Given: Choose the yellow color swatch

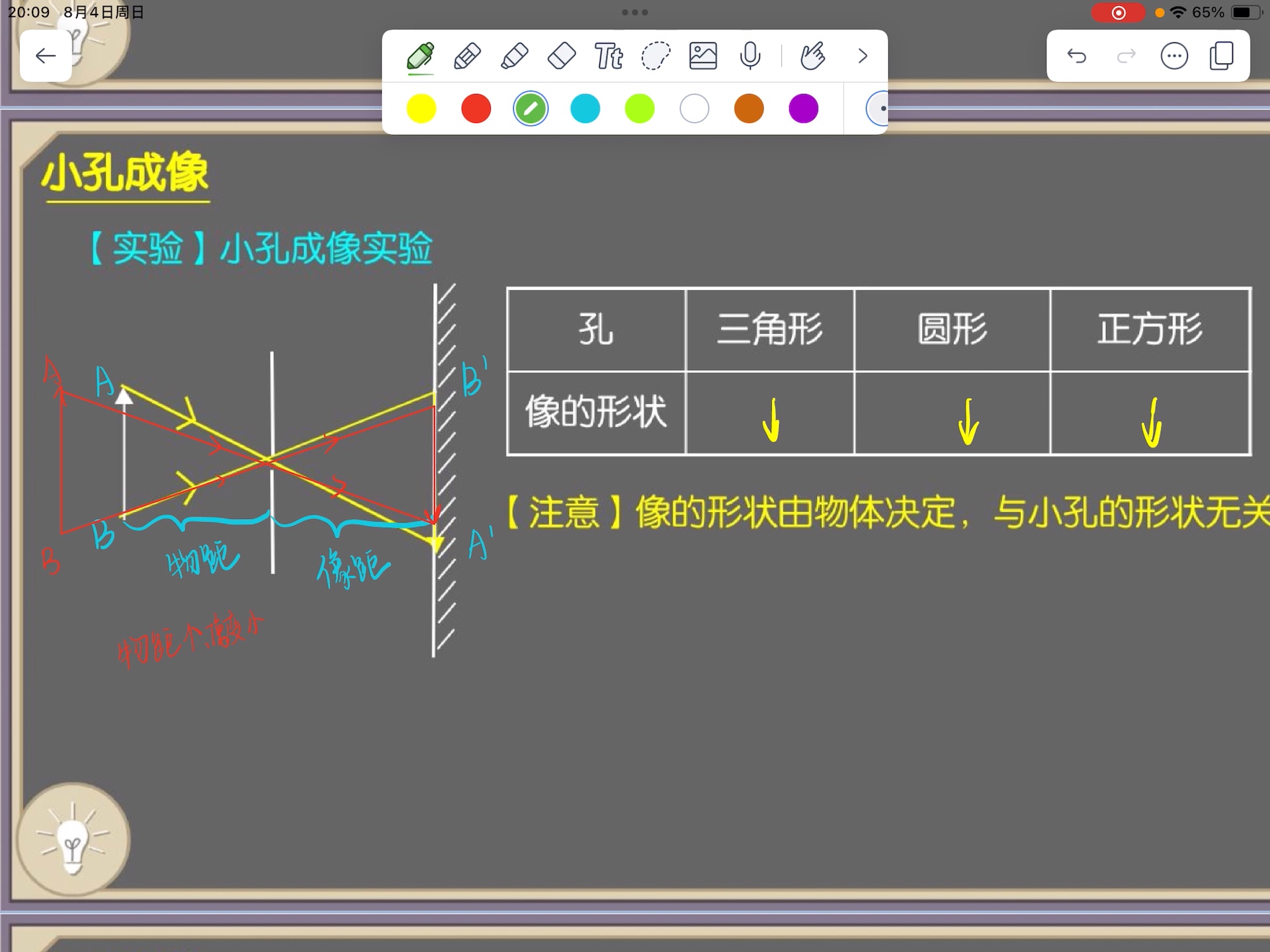Looking at the screenshot, I should point(421,108).
